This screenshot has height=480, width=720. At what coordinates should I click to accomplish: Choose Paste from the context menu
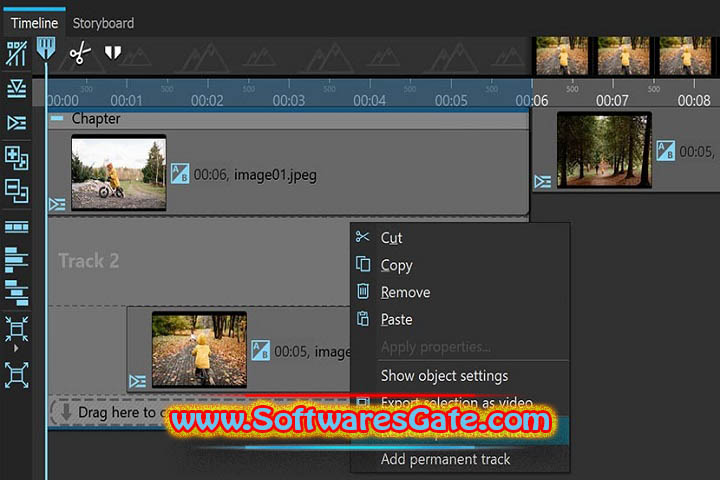point(460,319)
